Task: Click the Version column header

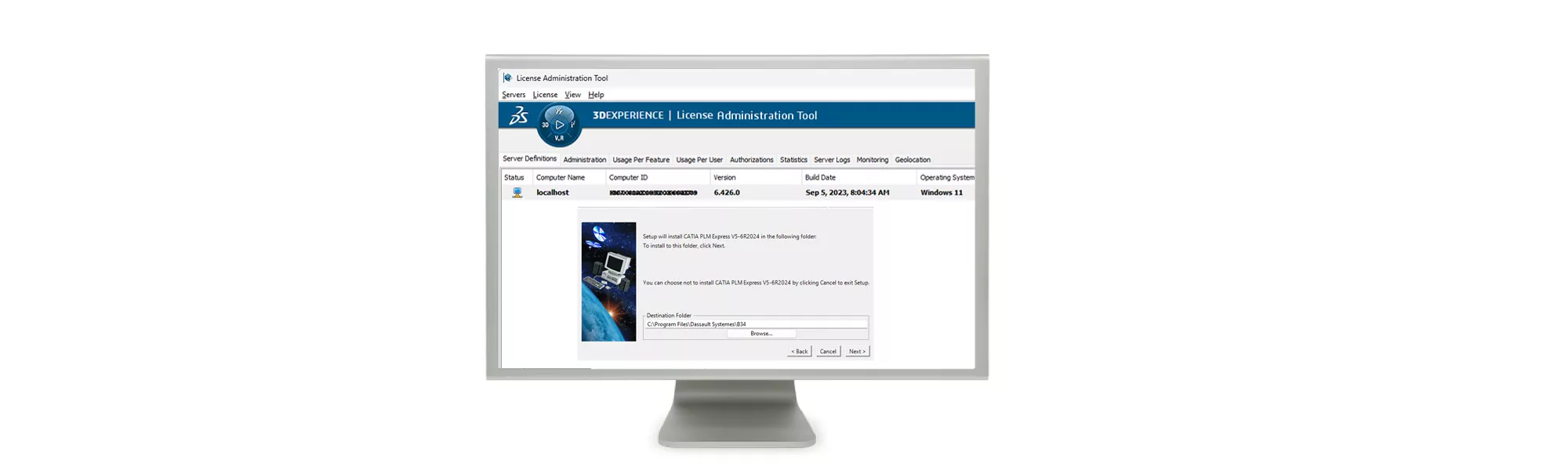Action: pos(756,178)
